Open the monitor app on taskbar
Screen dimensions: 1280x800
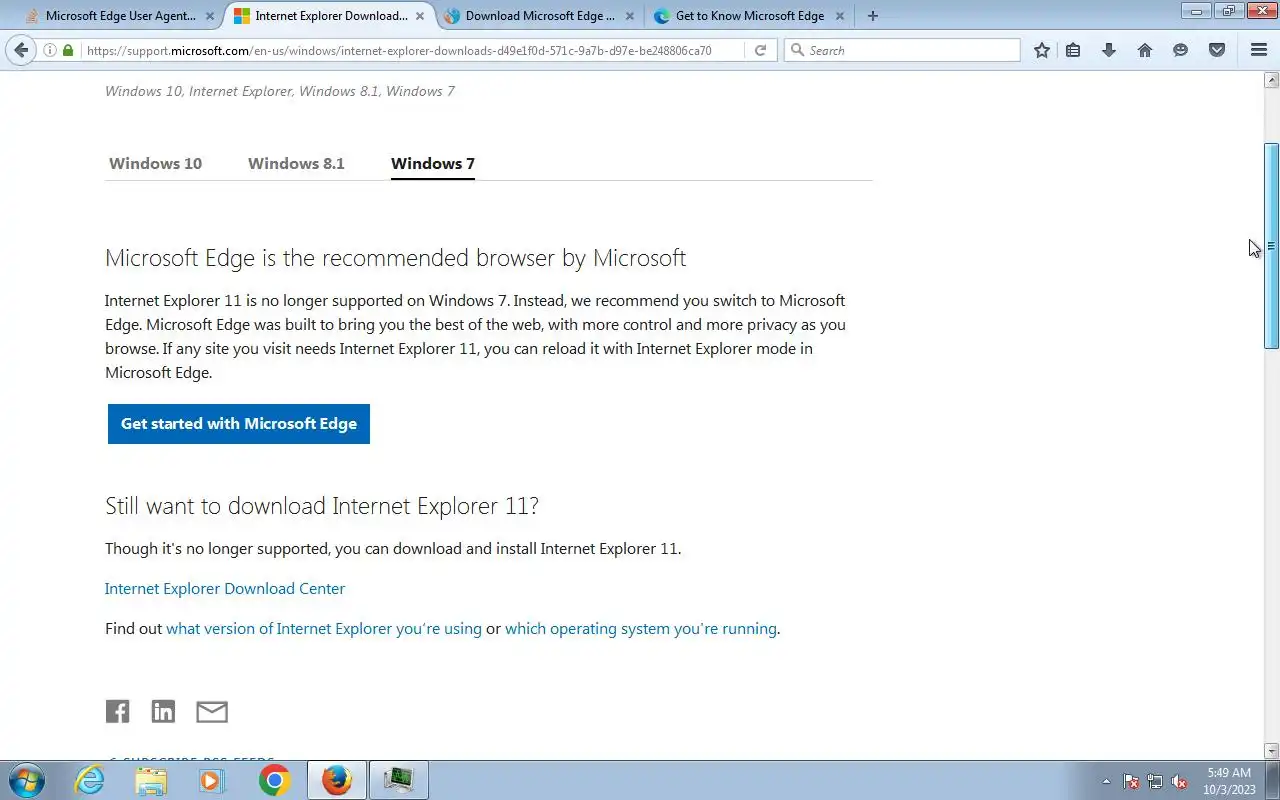pyautogui.click(x=399, y=780)
